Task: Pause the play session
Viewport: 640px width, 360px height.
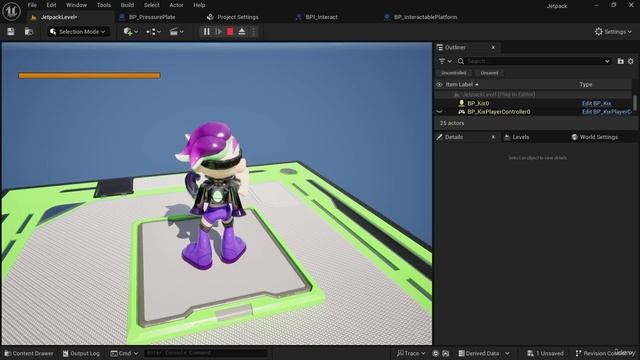Action: pos(207,31)
